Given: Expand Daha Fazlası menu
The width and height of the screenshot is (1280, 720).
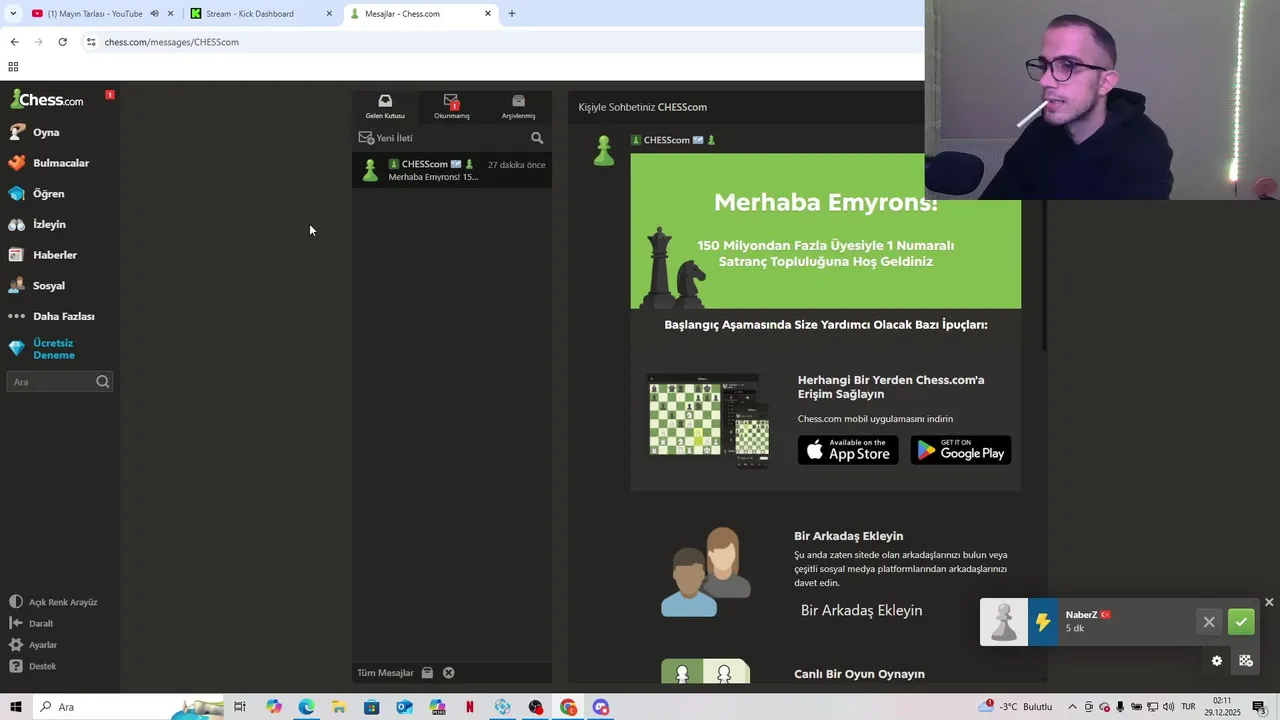Looking at the screenshot, I should coord(51,316).
